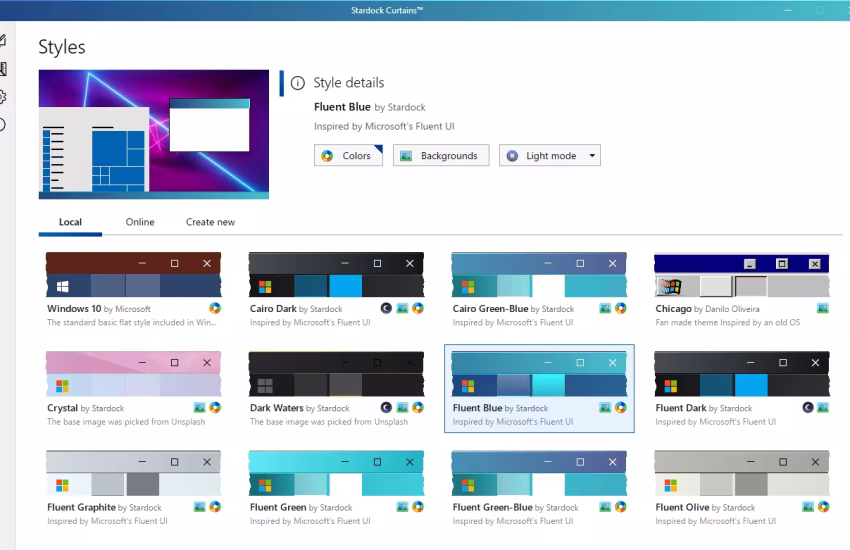The height and width of the screenshot is (550, 850).
Task: Click the color wheel icon on Fluent Olive
Action: point(823,507)
